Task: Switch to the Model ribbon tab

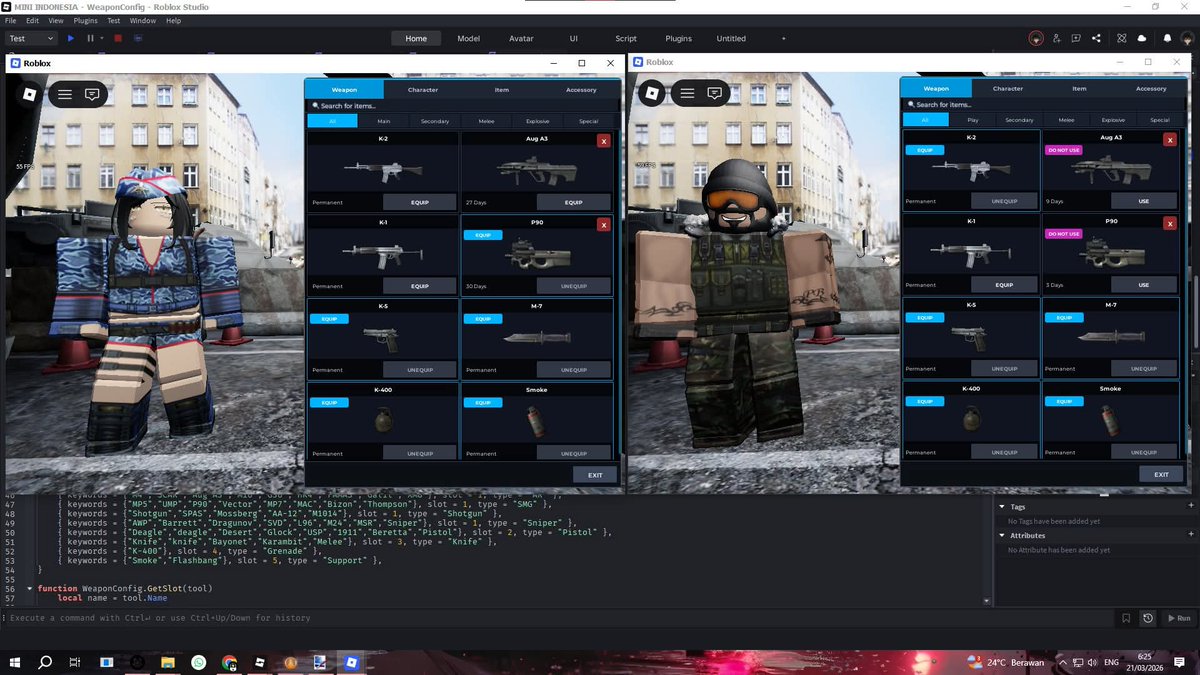Action: tap(468, 38)
